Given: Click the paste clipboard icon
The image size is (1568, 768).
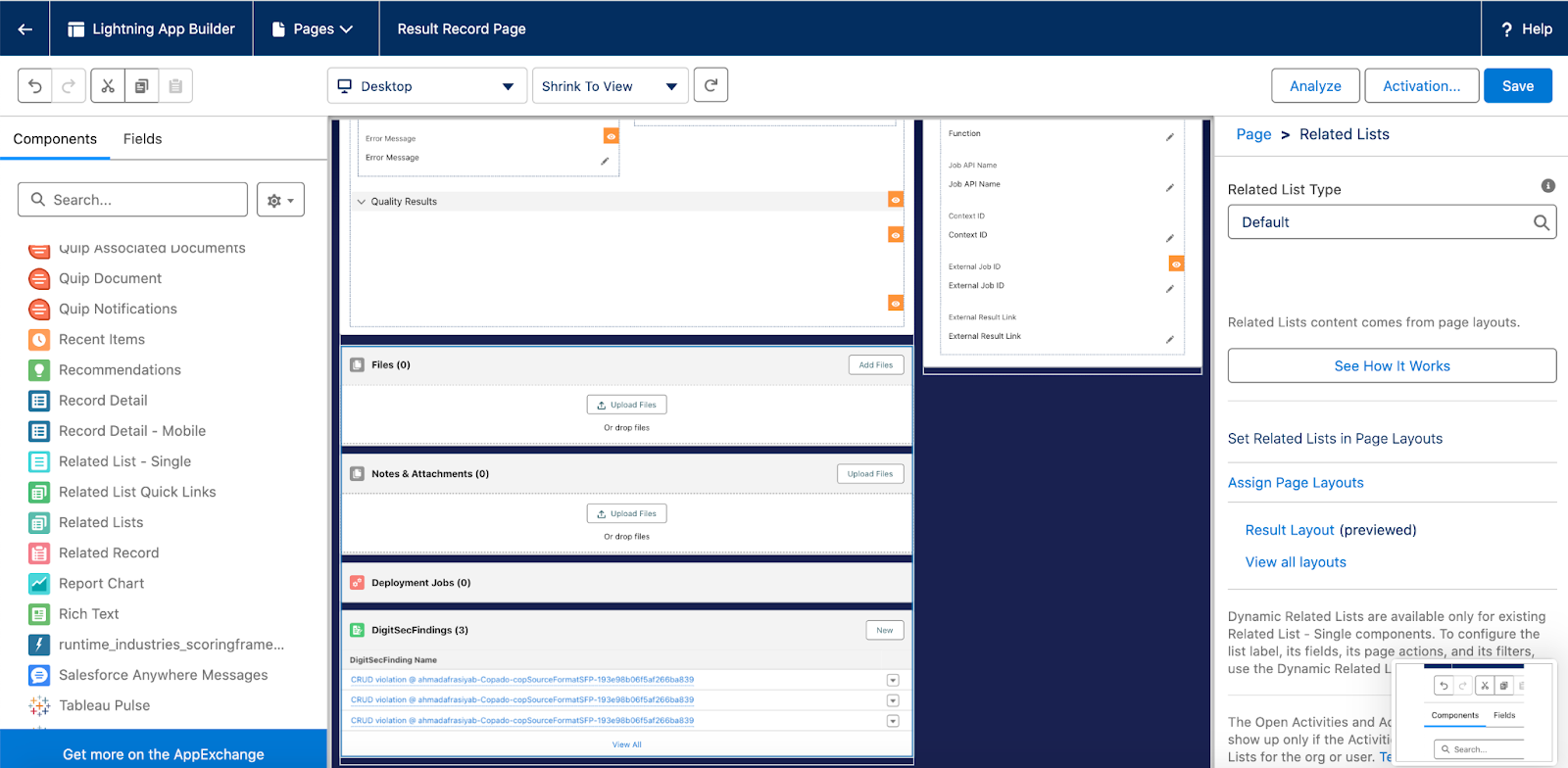Looking at the screenshot, I should [175, 86].
